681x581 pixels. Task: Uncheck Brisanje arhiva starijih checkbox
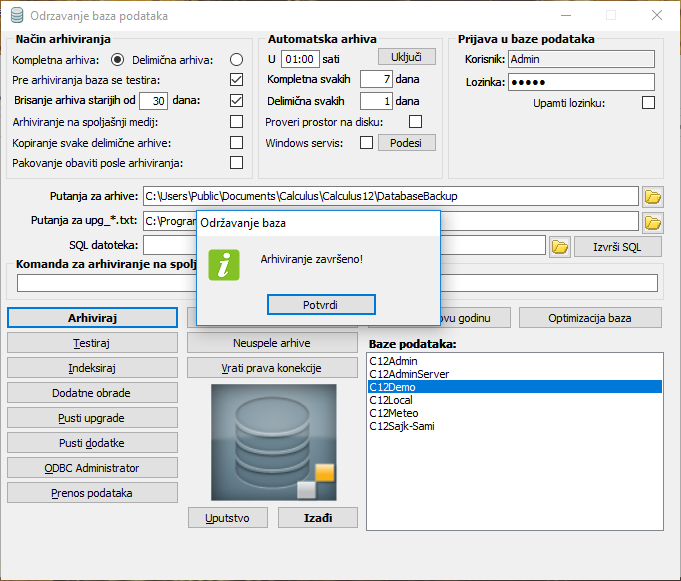click(x=237, y=100)
